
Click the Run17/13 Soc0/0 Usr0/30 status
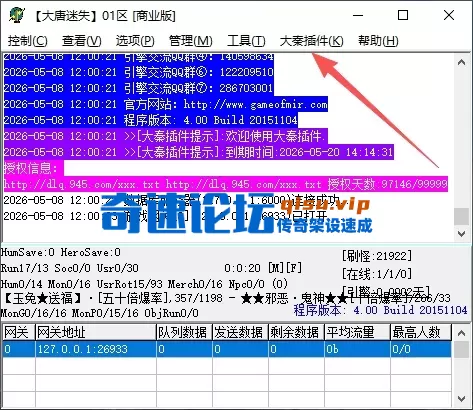point(70,268)
